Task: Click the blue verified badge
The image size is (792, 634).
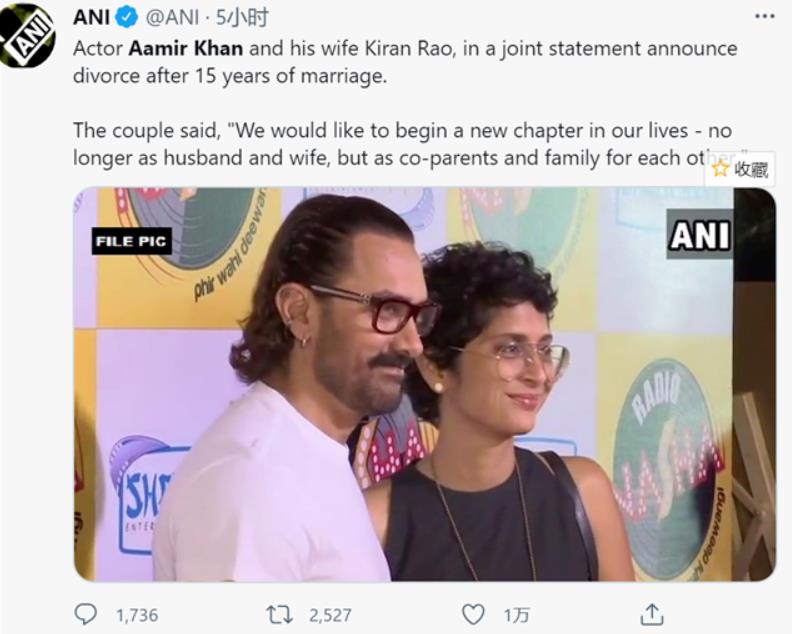Action: coord(128,17)
